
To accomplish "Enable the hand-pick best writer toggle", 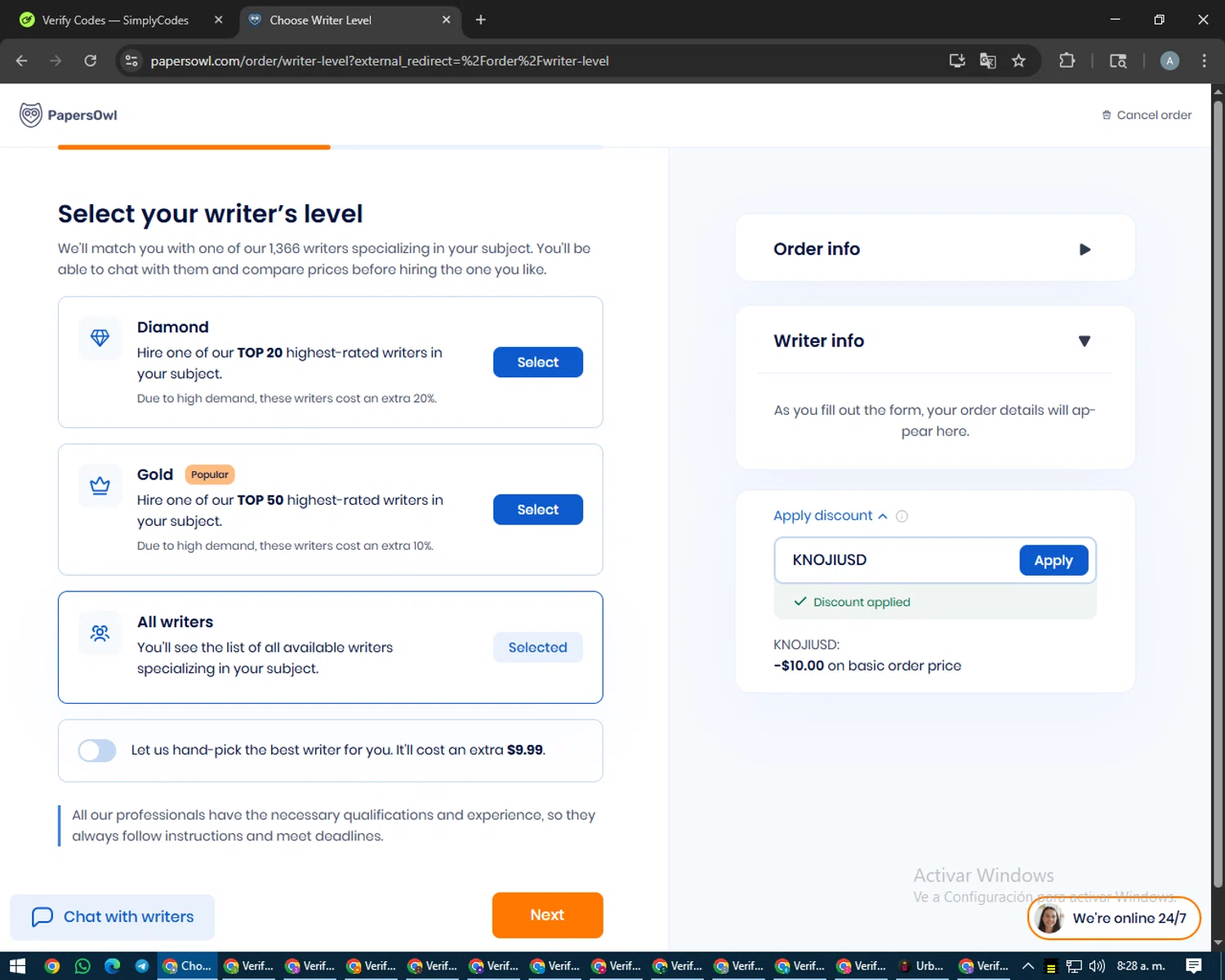I will coord(97,751).
